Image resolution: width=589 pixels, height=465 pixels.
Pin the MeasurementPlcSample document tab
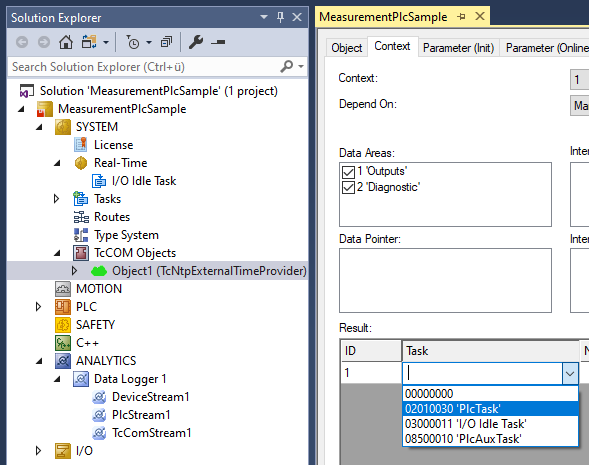point(461,17)
